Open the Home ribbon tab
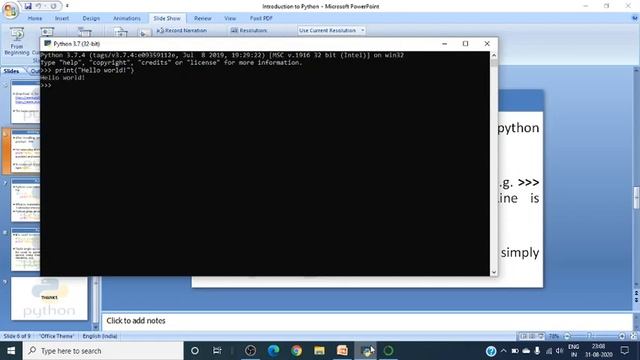The width and height of the screenshot is (640, 360). (35, 18)
